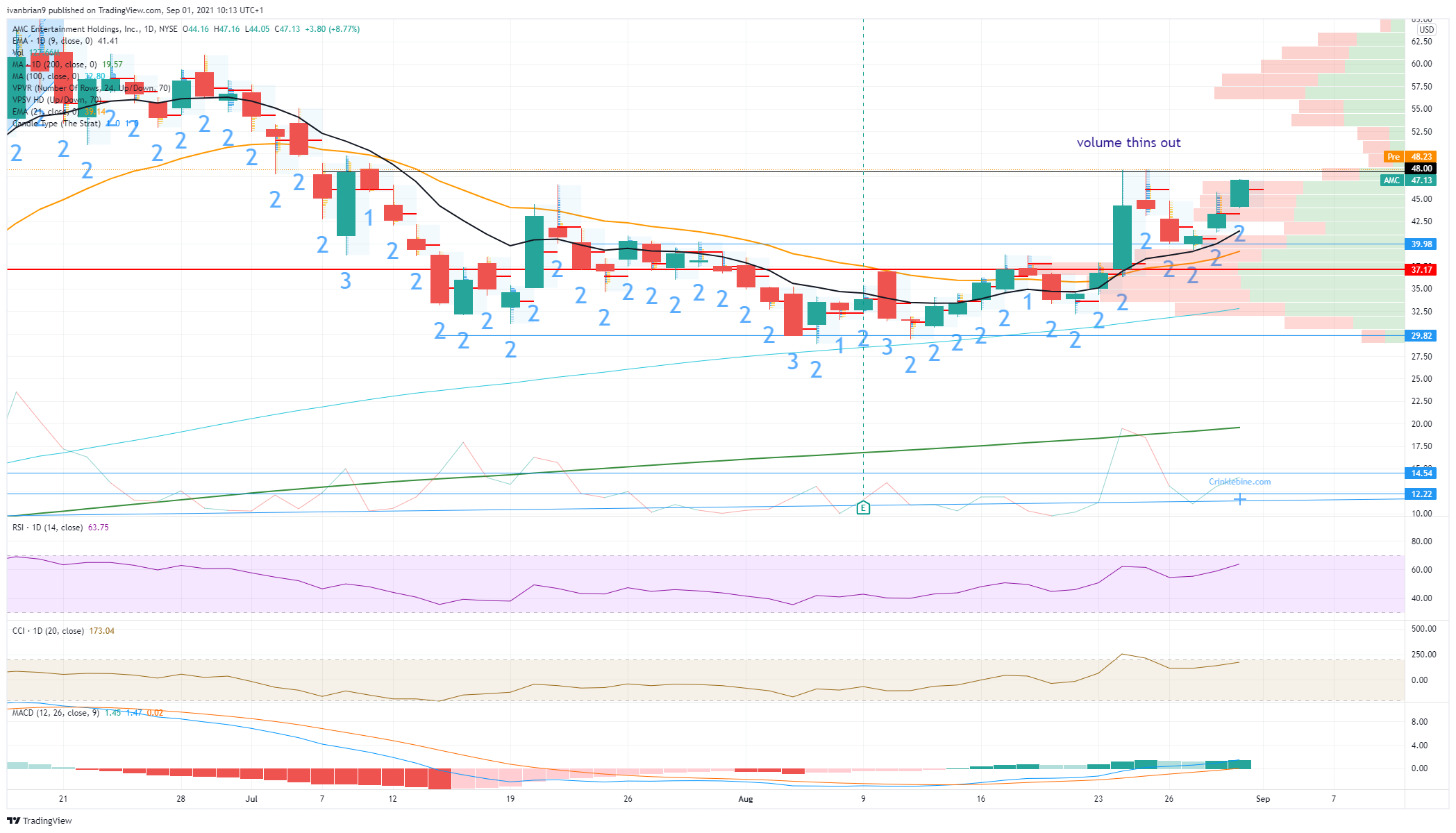Click the blue 29.82 price level label

pos(1421,336)
